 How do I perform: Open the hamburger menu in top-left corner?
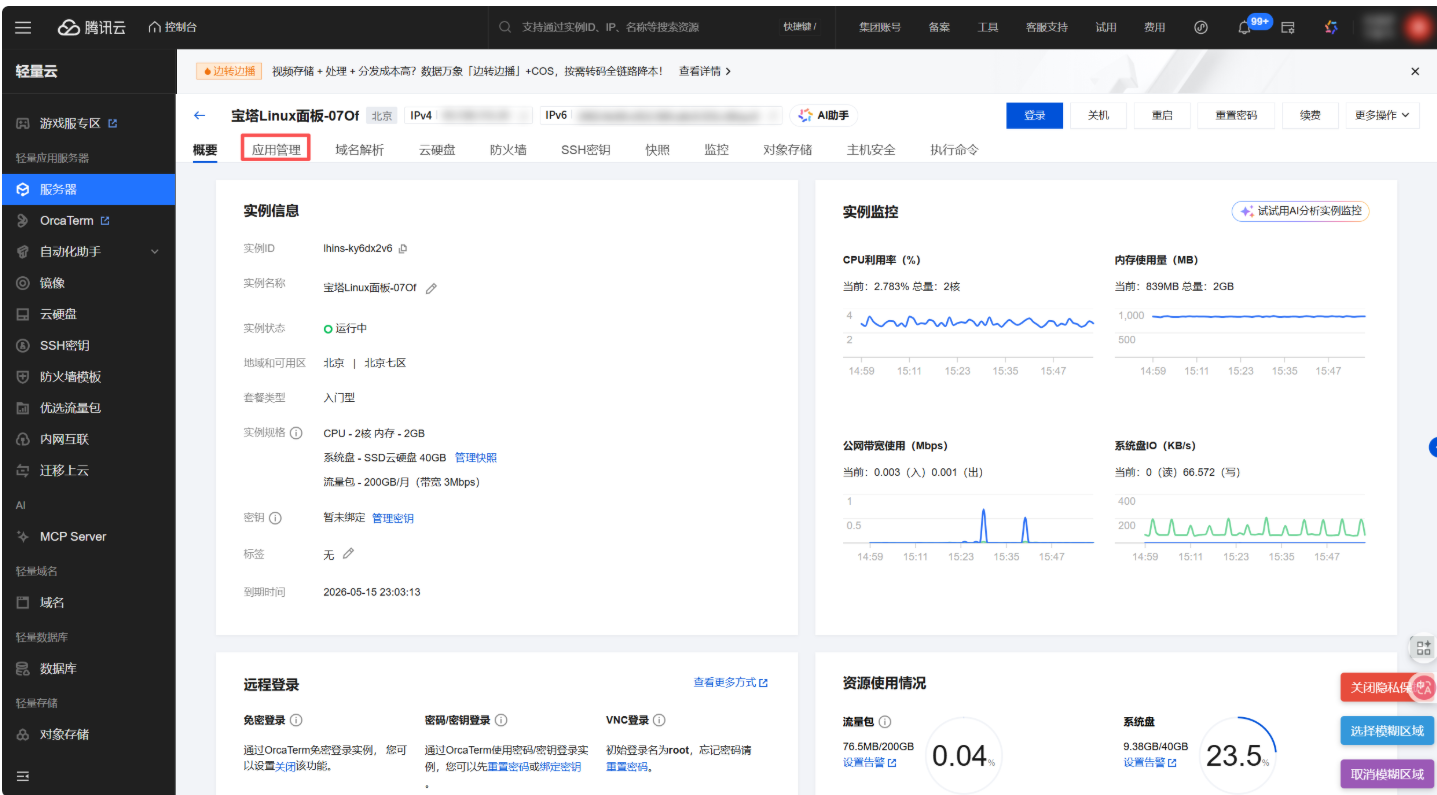point(23,27)
